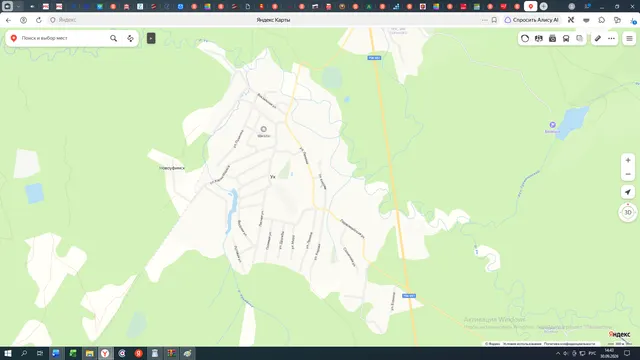The height and width of the screenshot is (360, 640).
Task: Click the my location arrow button
Action: [x=628, y=192]
